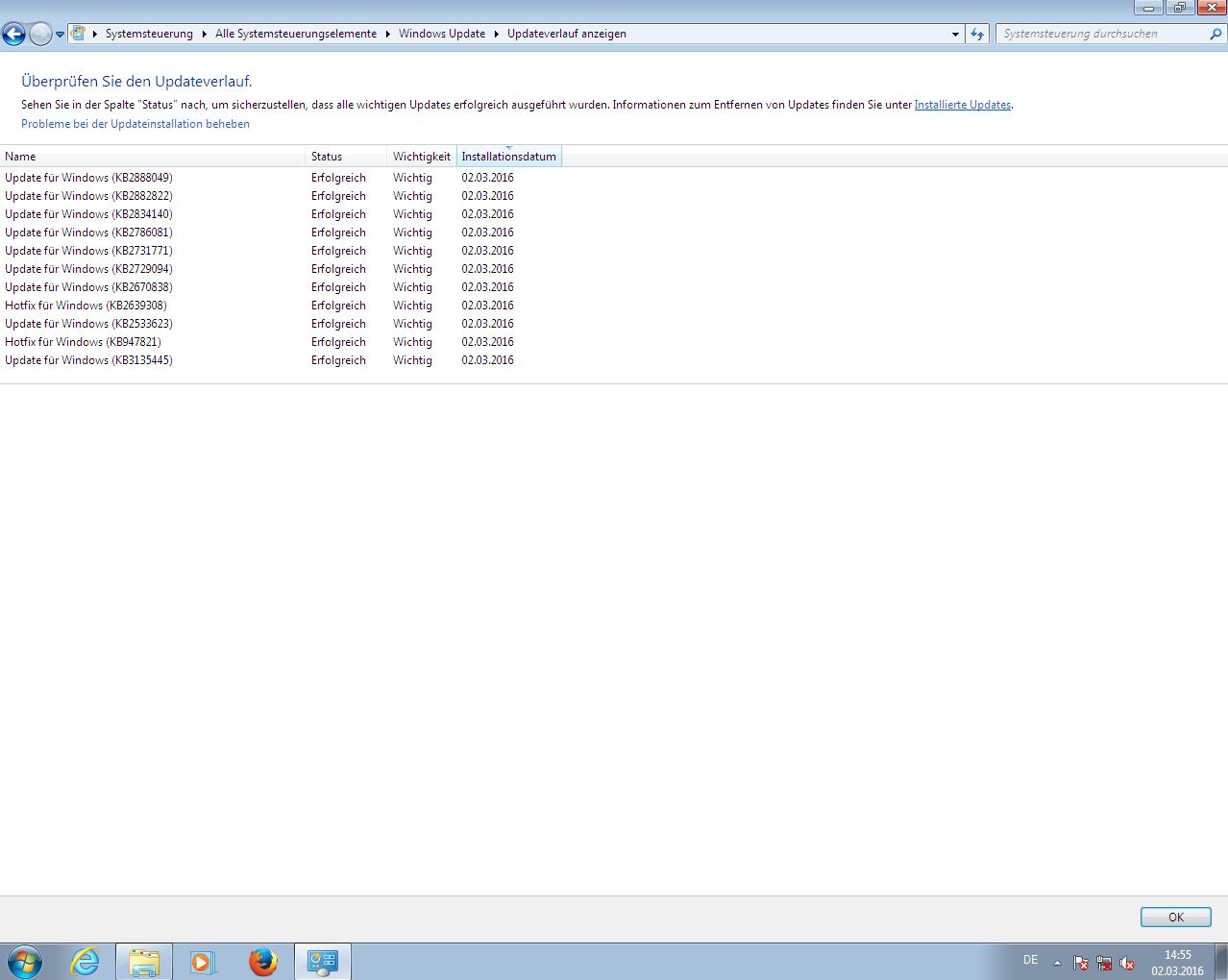
Task: Click the OK button
Action: point(1175,917)
